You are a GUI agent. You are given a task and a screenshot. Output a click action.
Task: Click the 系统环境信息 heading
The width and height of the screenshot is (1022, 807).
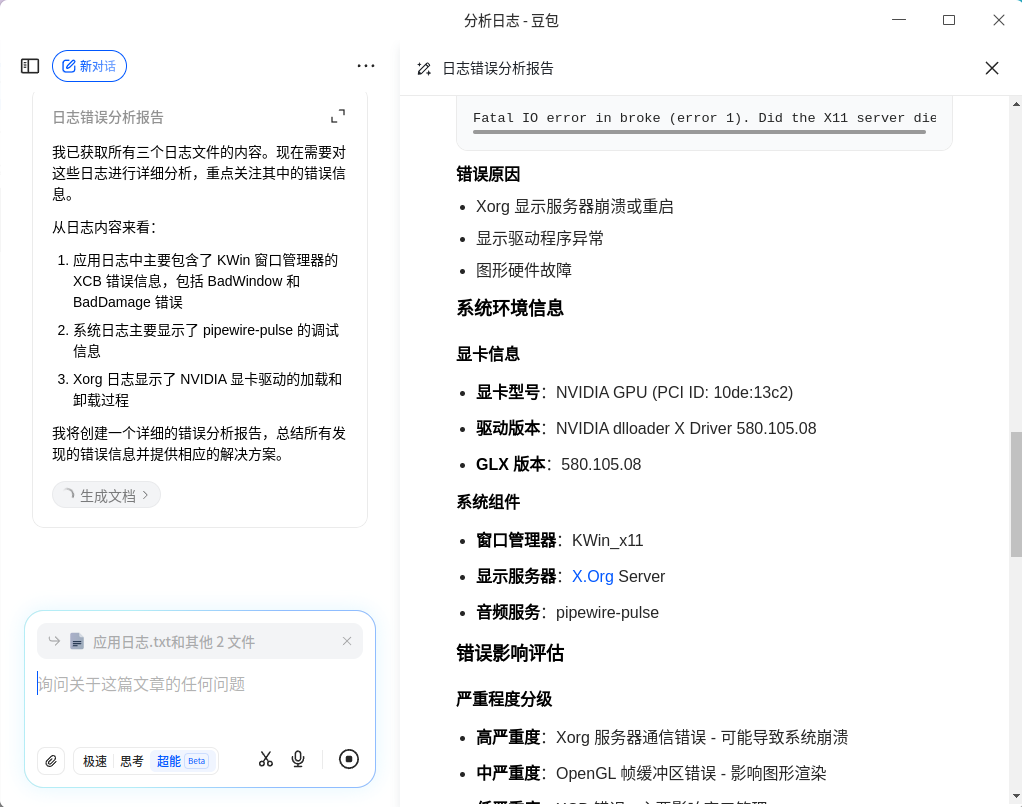510,308
